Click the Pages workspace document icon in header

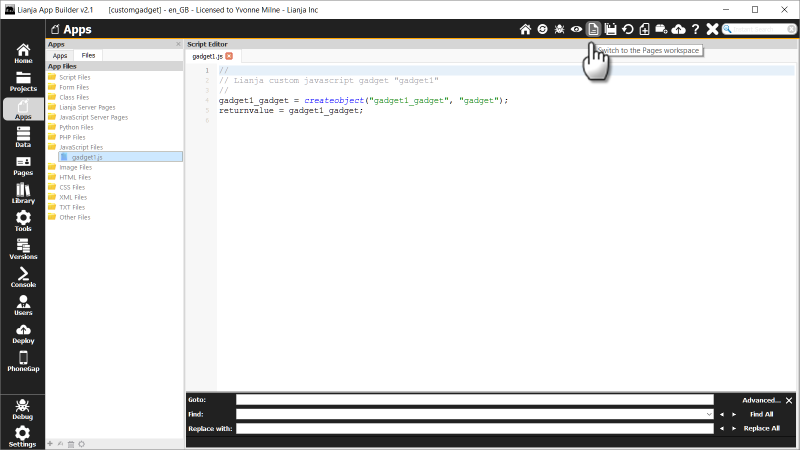593,29
